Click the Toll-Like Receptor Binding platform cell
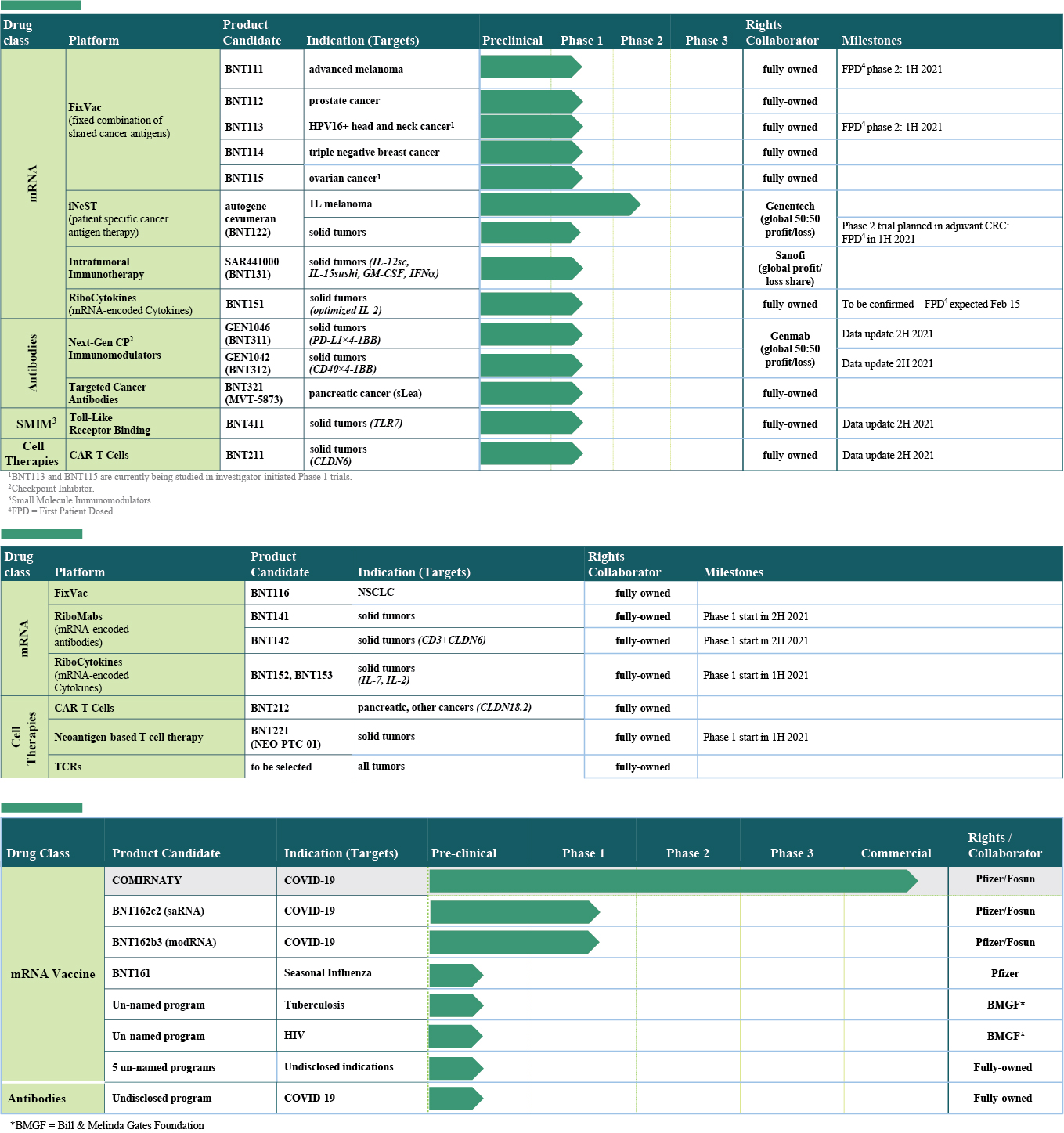 pos(110,424)
